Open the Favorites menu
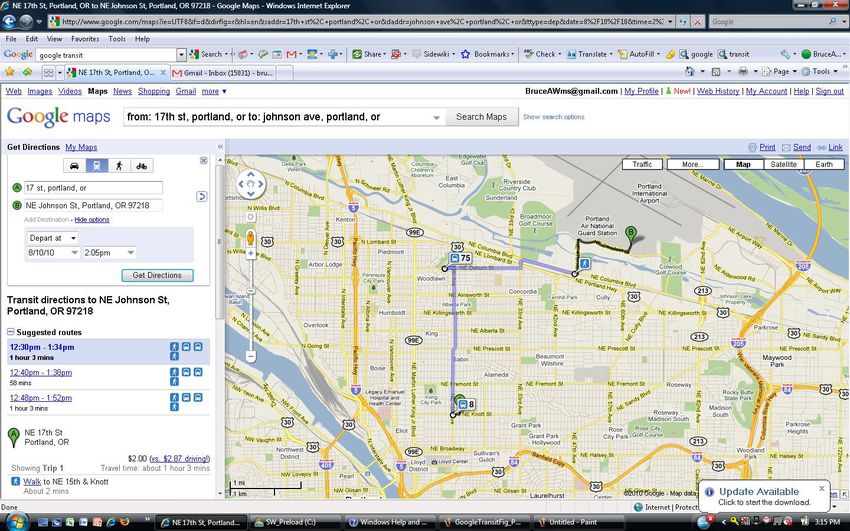Viewport: 850px width, 531px height. (x=85, y=39)
